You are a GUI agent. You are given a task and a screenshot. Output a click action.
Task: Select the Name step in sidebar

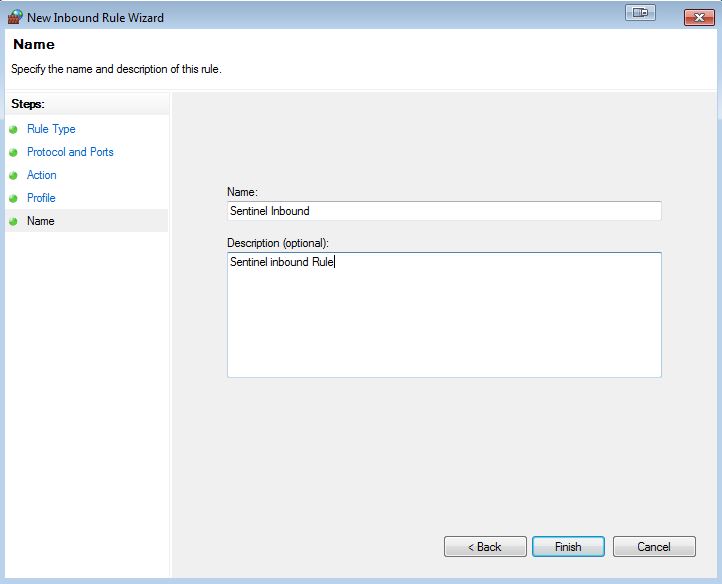[41, 221]
